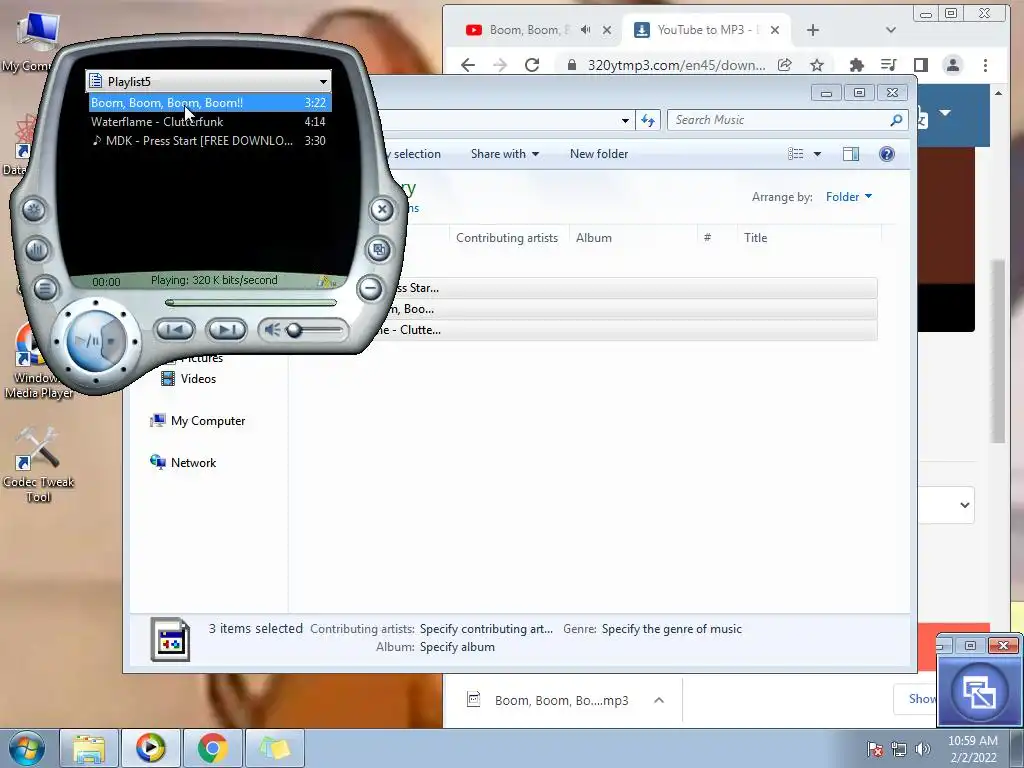Go back in Chrome
The image size is (1024, 768).
click(468, 65)
